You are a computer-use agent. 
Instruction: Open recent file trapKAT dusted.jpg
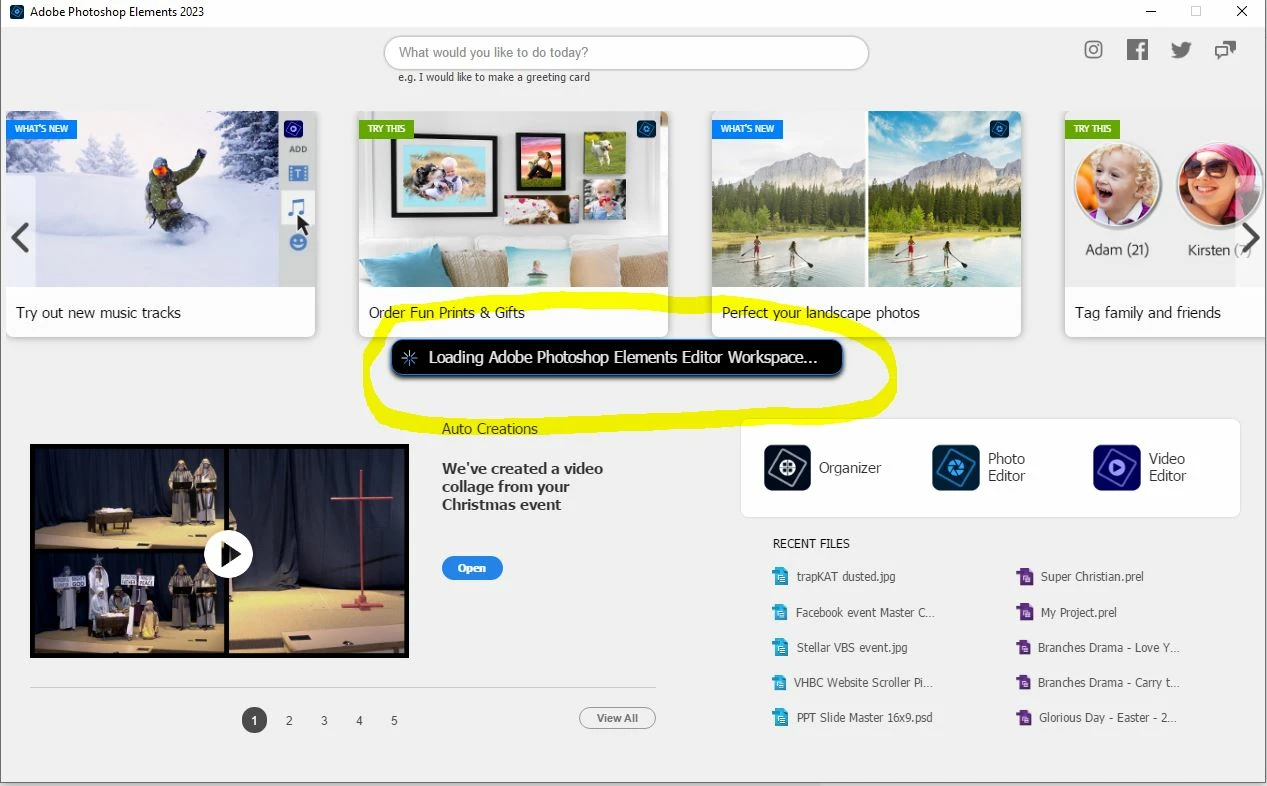(845, 577)
